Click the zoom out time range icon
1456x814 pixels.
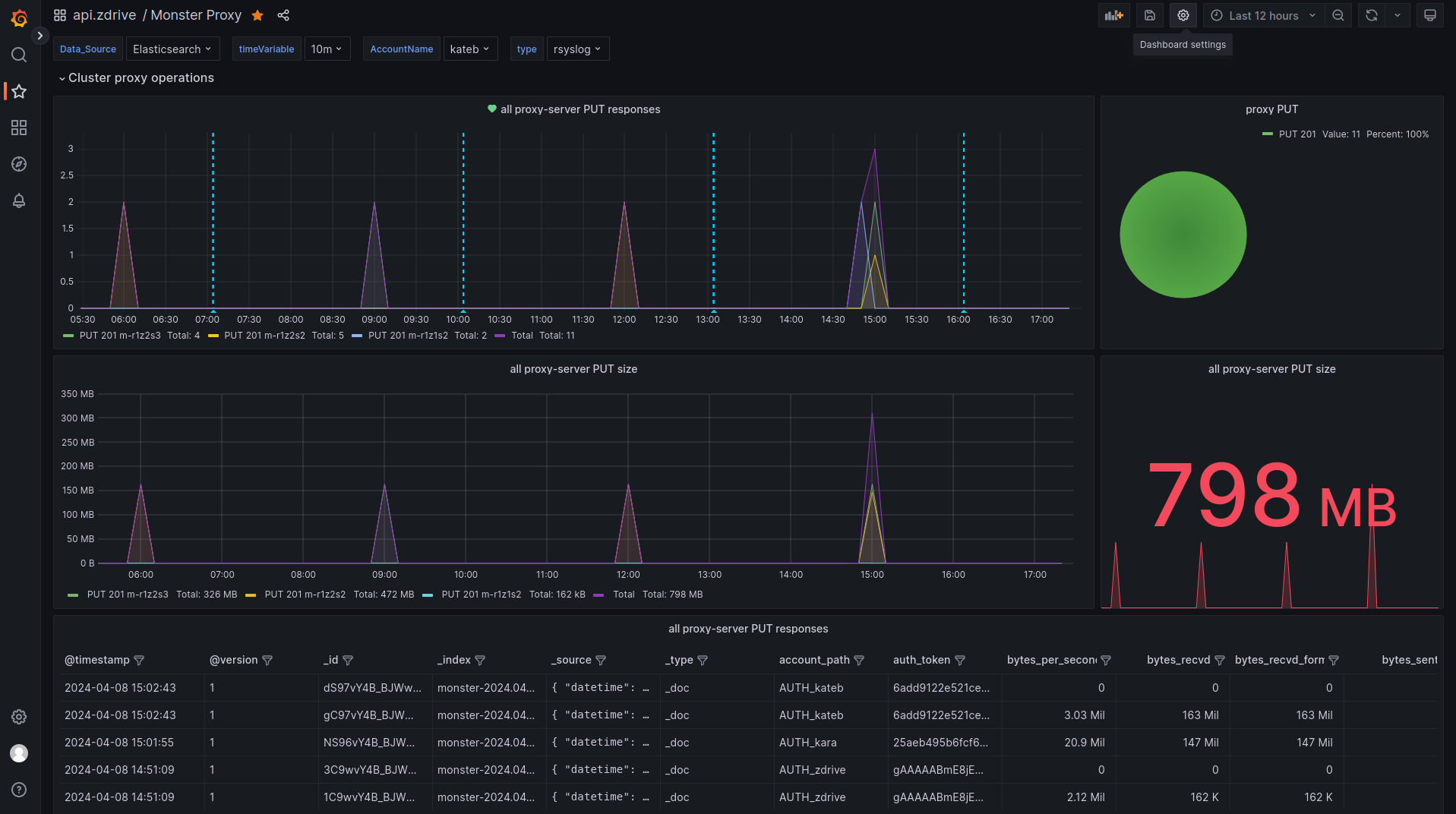tap(1338, 15)
